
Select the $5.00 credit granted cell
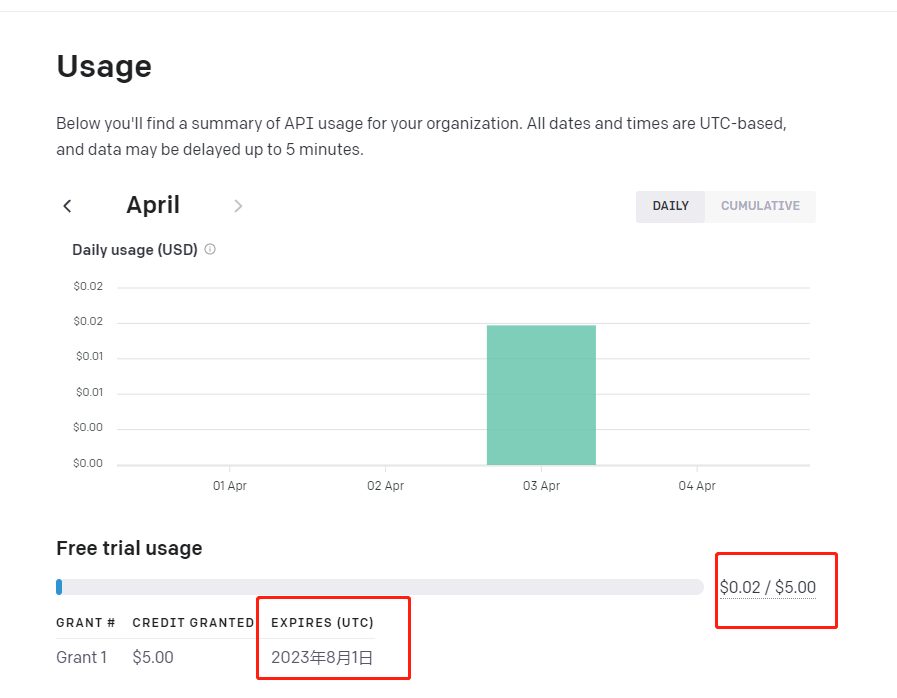coord(153,657)
